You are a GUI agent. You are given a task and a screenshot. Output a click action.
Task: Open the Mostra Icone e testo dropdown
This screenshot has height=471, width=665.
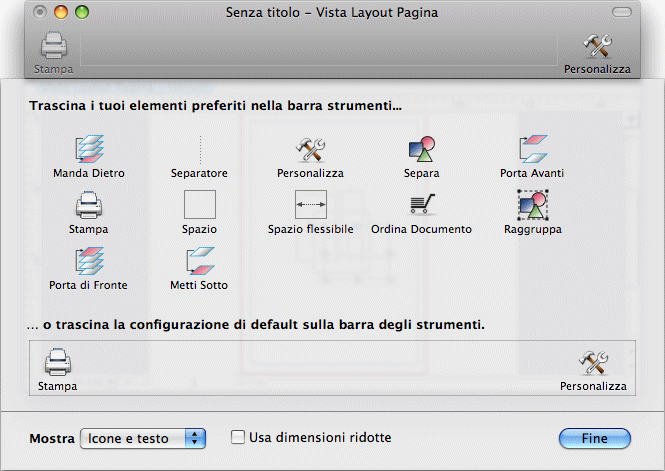point(143,438)
